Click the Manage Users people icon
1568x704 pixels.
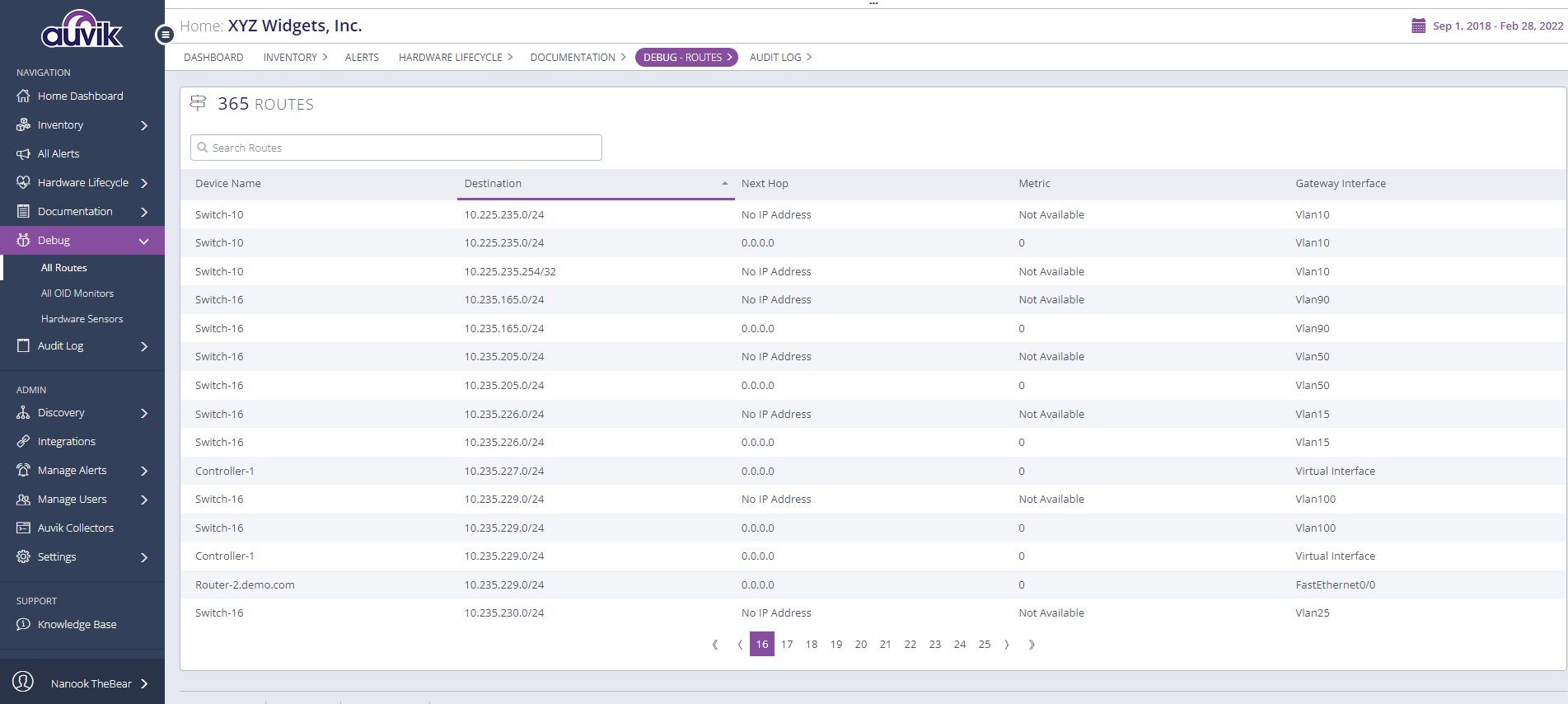point(23,500)
